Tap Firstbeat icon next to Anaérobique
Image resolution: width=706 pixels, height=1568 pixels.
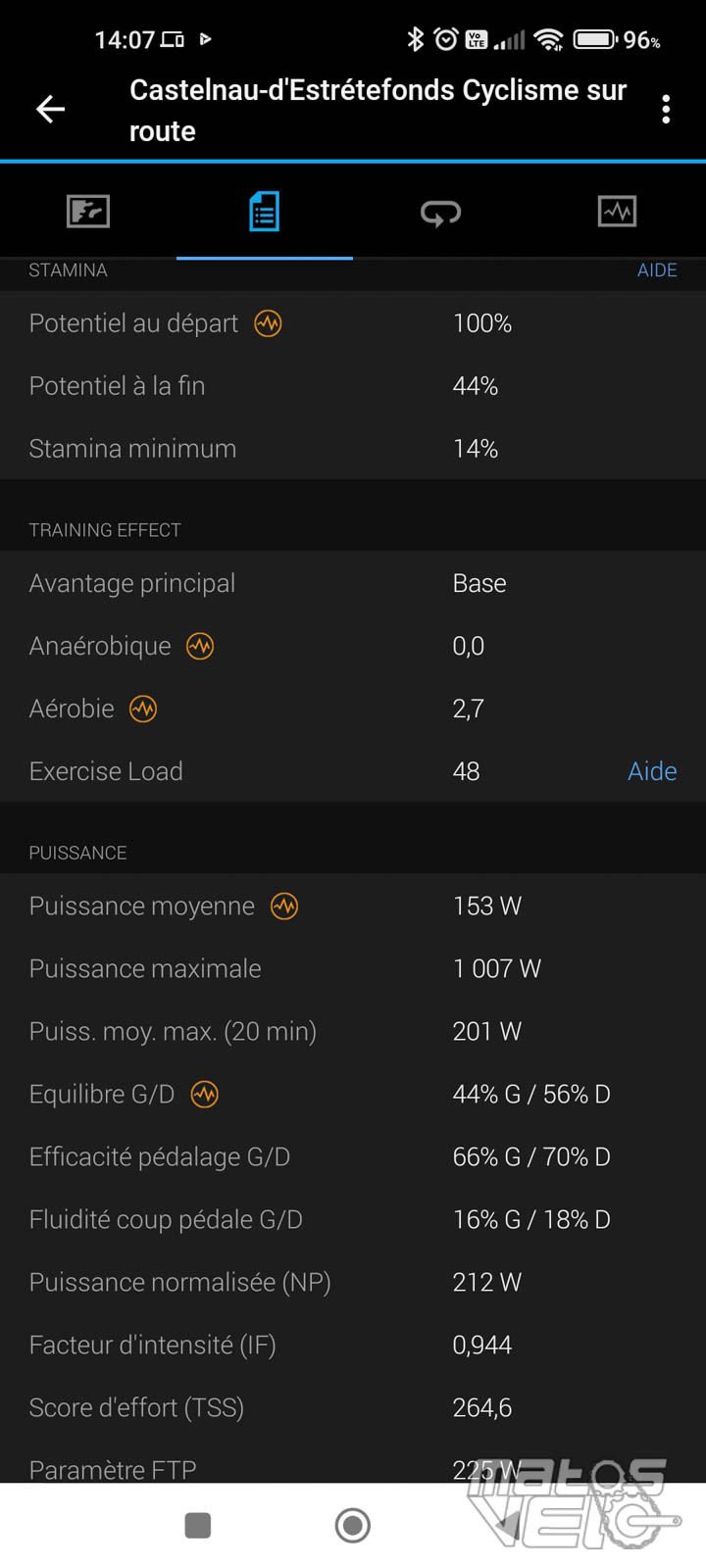point(200,646)
